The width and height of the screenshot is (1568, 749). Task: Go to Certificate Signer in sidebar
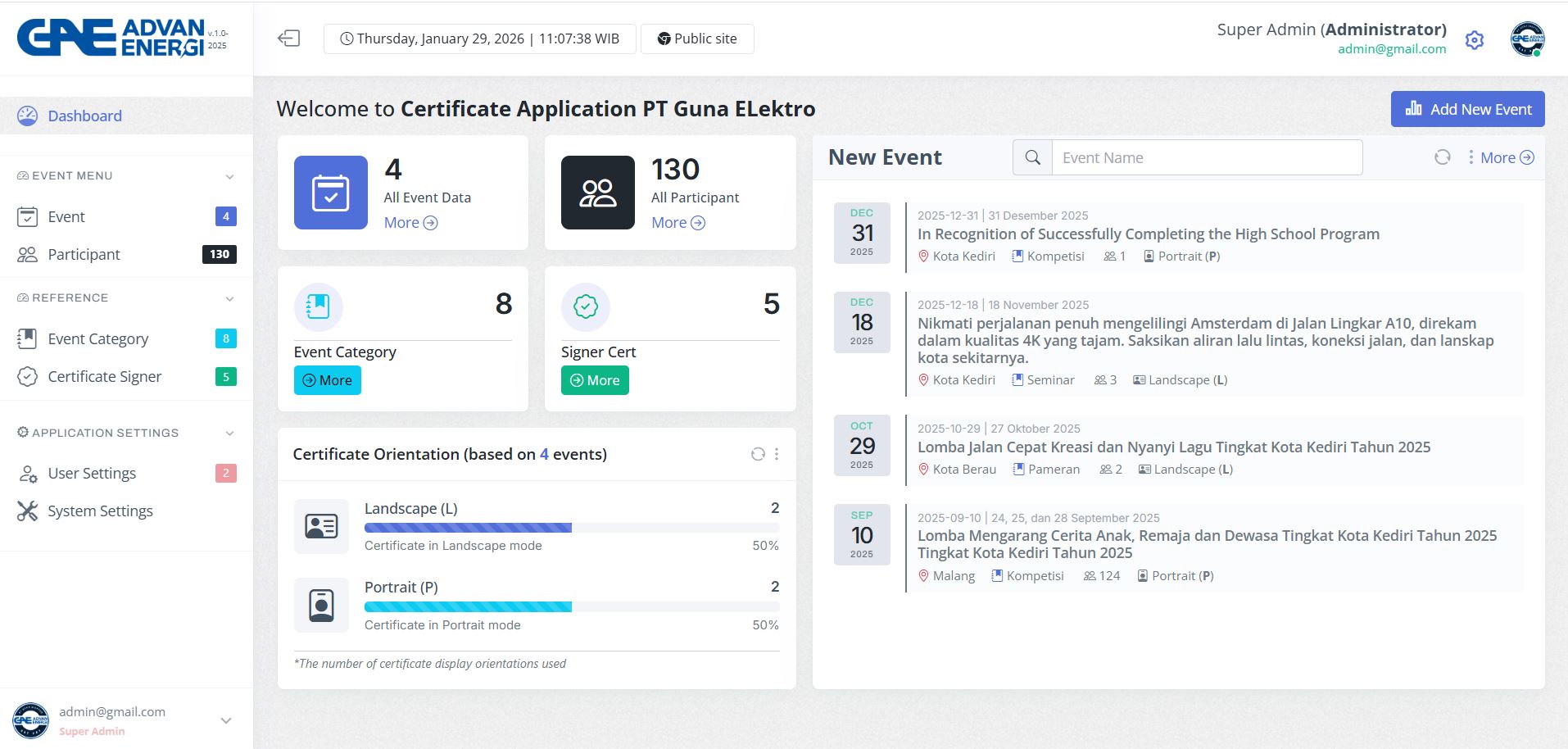tap(105, 377)
